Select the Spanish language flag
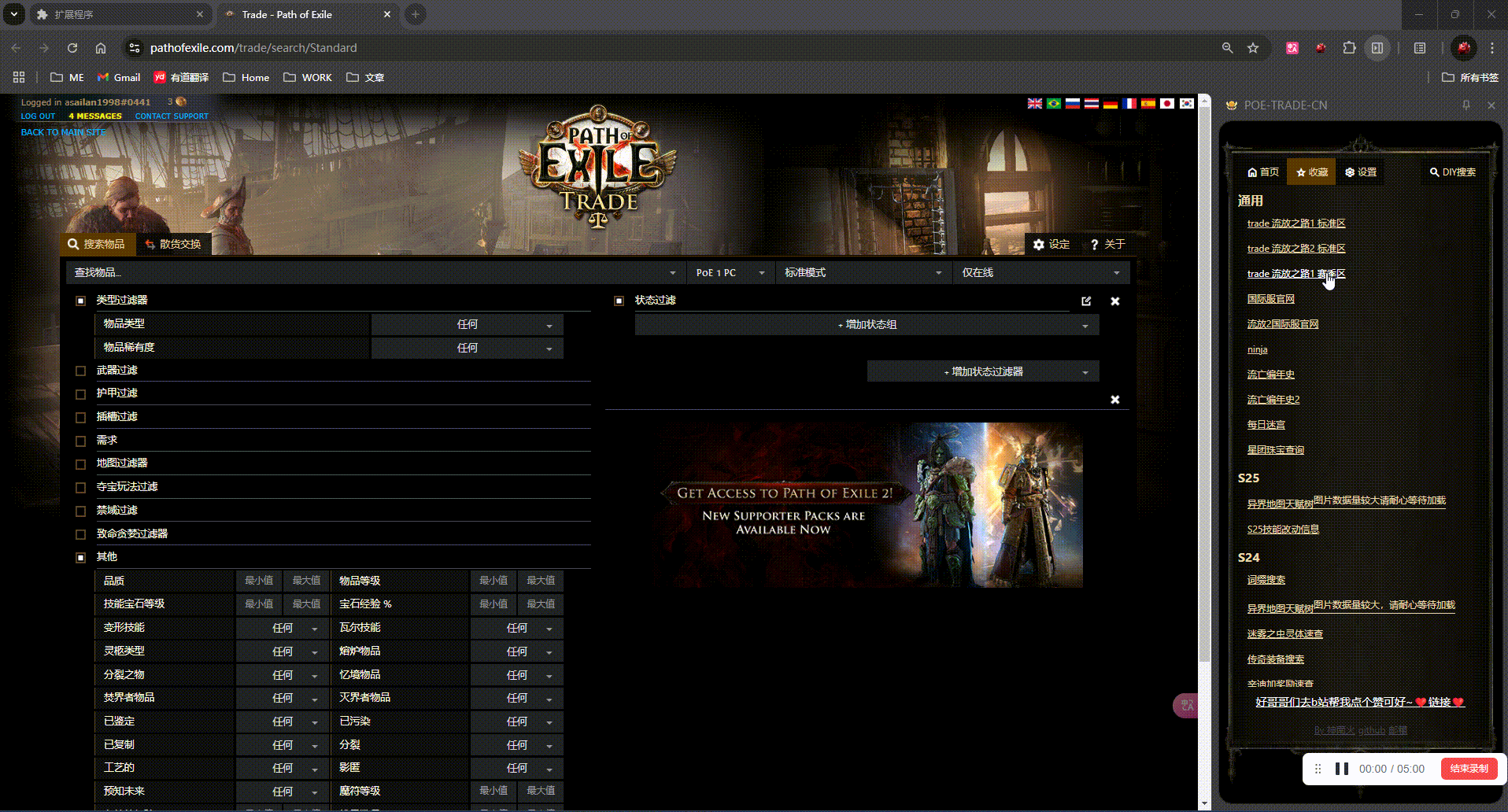Viewport: 1508px width, 812px height. pyautogui.click(x=1148, y=104)
